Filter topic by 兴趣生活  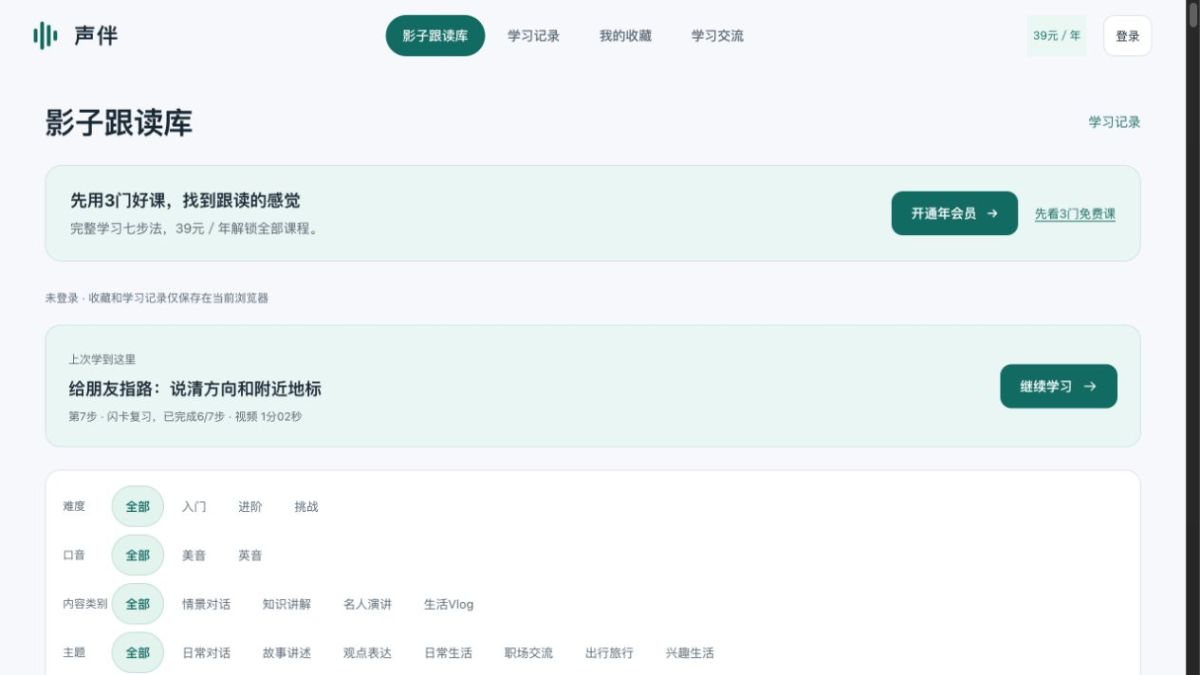coord(690,653)
